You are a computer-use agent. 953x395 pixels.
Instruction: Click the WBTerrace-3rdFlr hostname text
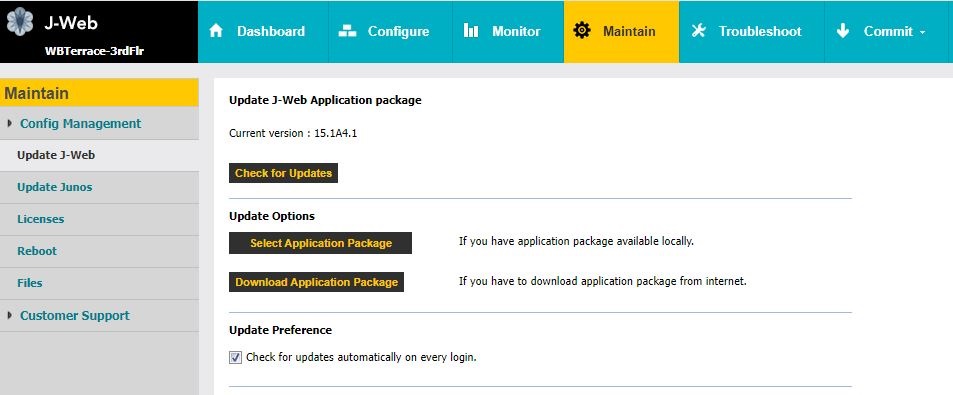coord(94,50)
